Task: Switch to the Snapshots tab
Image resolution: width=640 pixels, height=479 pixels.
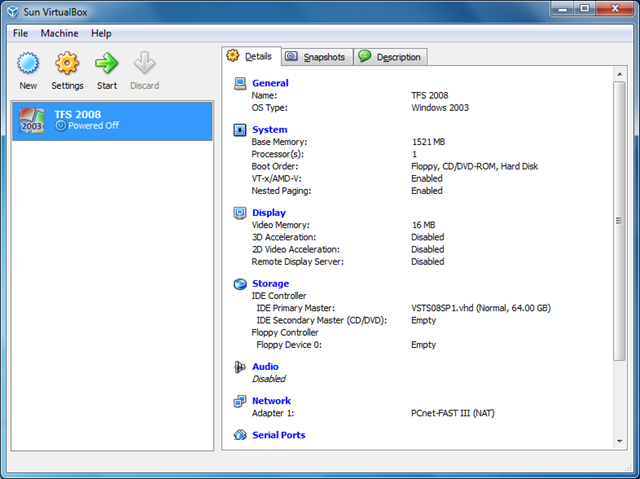Action: (317, 57)
